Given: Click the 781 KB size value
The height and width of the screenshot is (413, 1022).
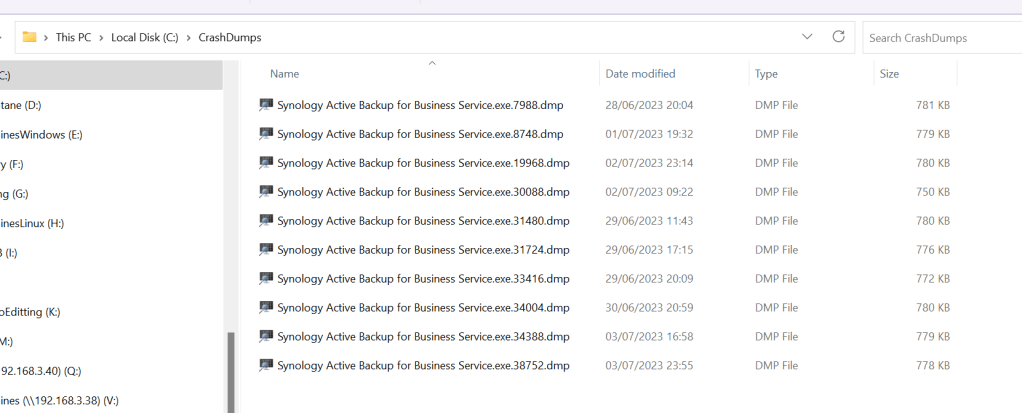Looking at the screenshot, I should [933, 105].
